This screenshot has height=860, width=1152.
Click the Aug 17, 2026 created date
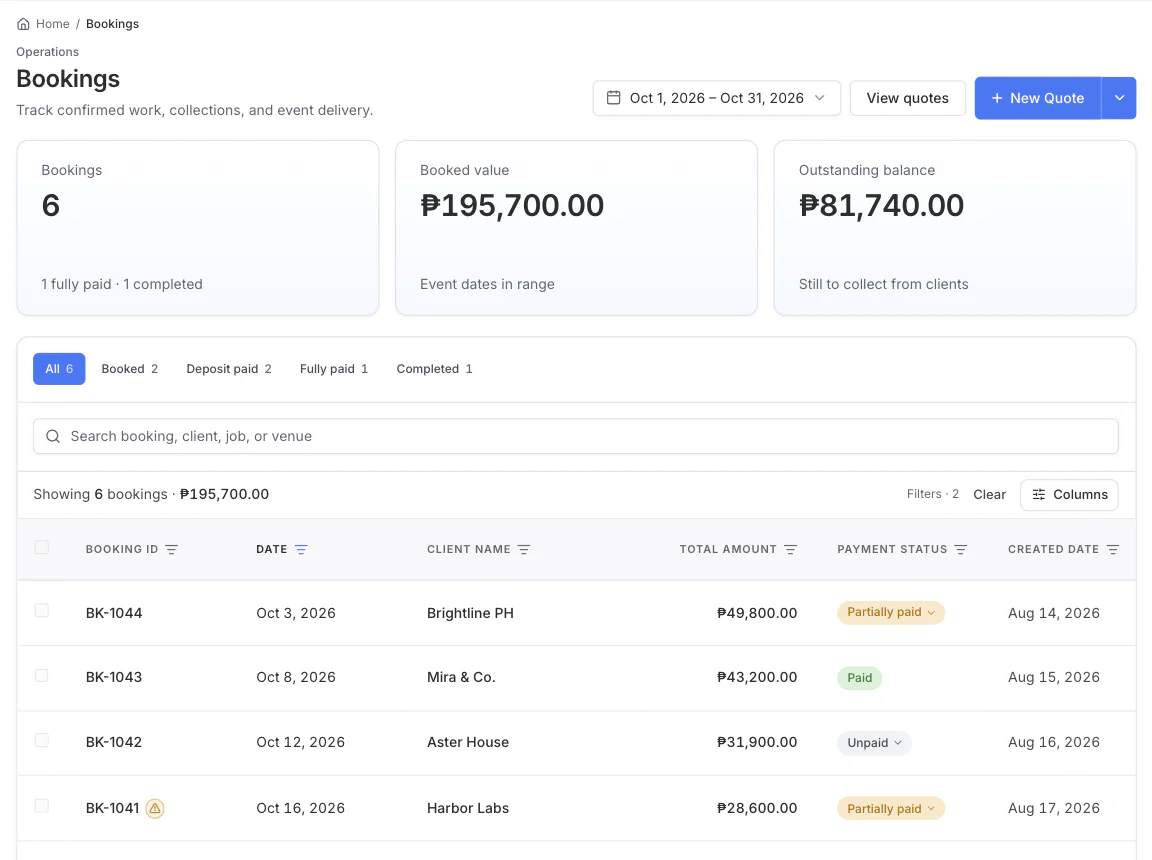click(x=1054, y=808)
